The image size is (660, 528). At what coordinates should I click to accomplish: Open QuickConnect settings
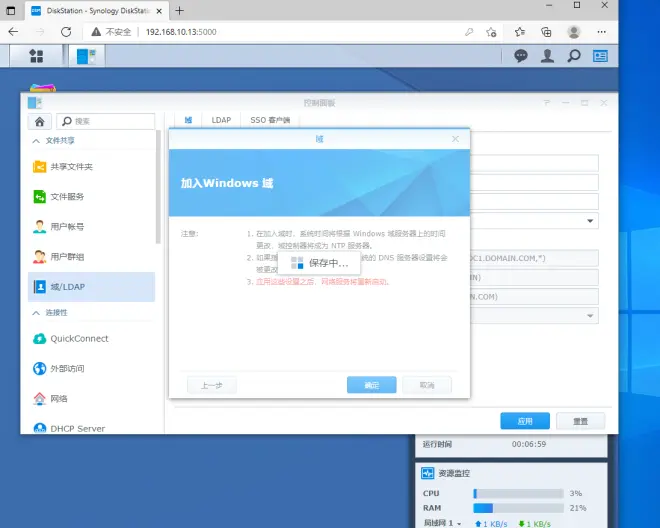79,339
